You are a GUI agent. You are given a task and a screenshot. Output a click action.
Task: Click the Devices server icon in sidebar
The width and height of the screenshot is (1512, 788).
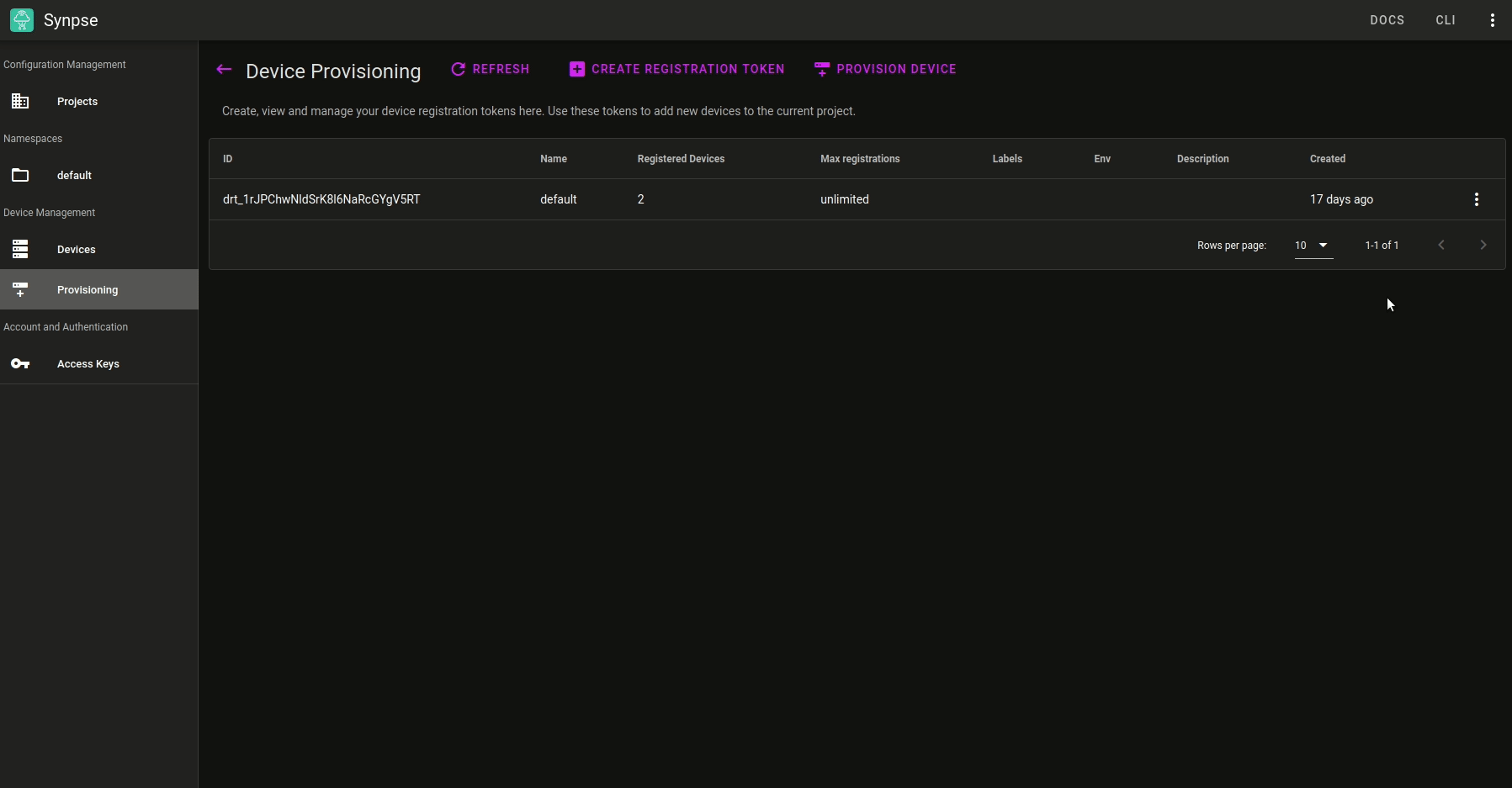click(20, 250)
